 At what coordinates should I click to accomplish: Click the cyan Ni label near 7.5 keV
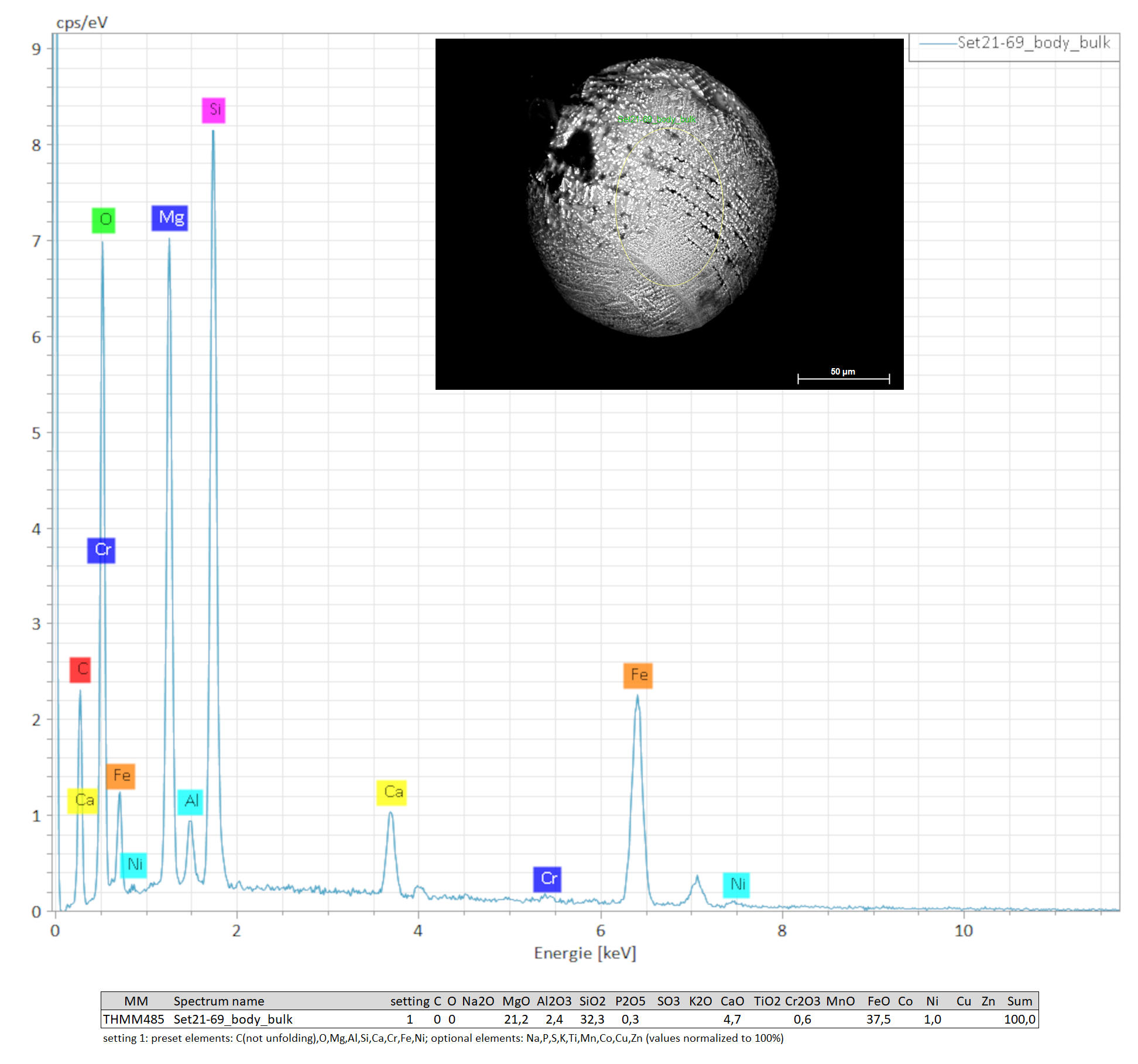pyautogui.click(x=736, y=884)
